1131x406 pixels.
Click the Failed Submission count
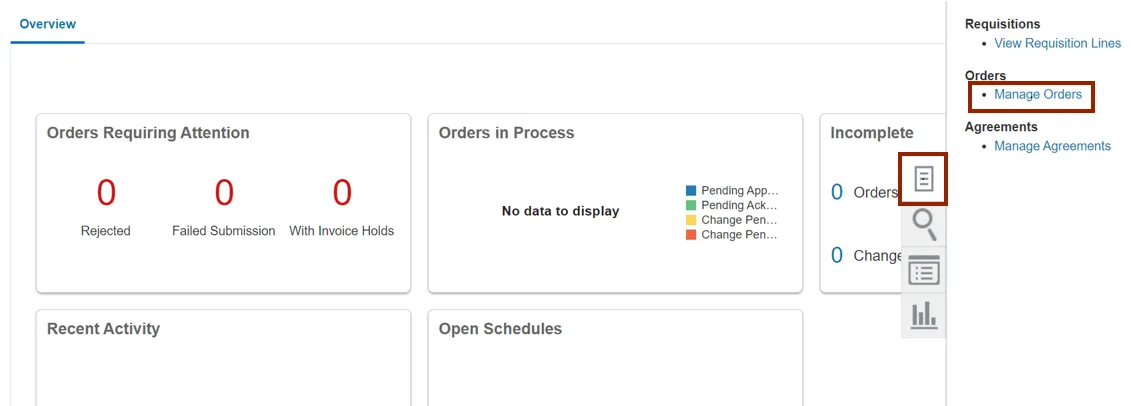click(224, 192)
